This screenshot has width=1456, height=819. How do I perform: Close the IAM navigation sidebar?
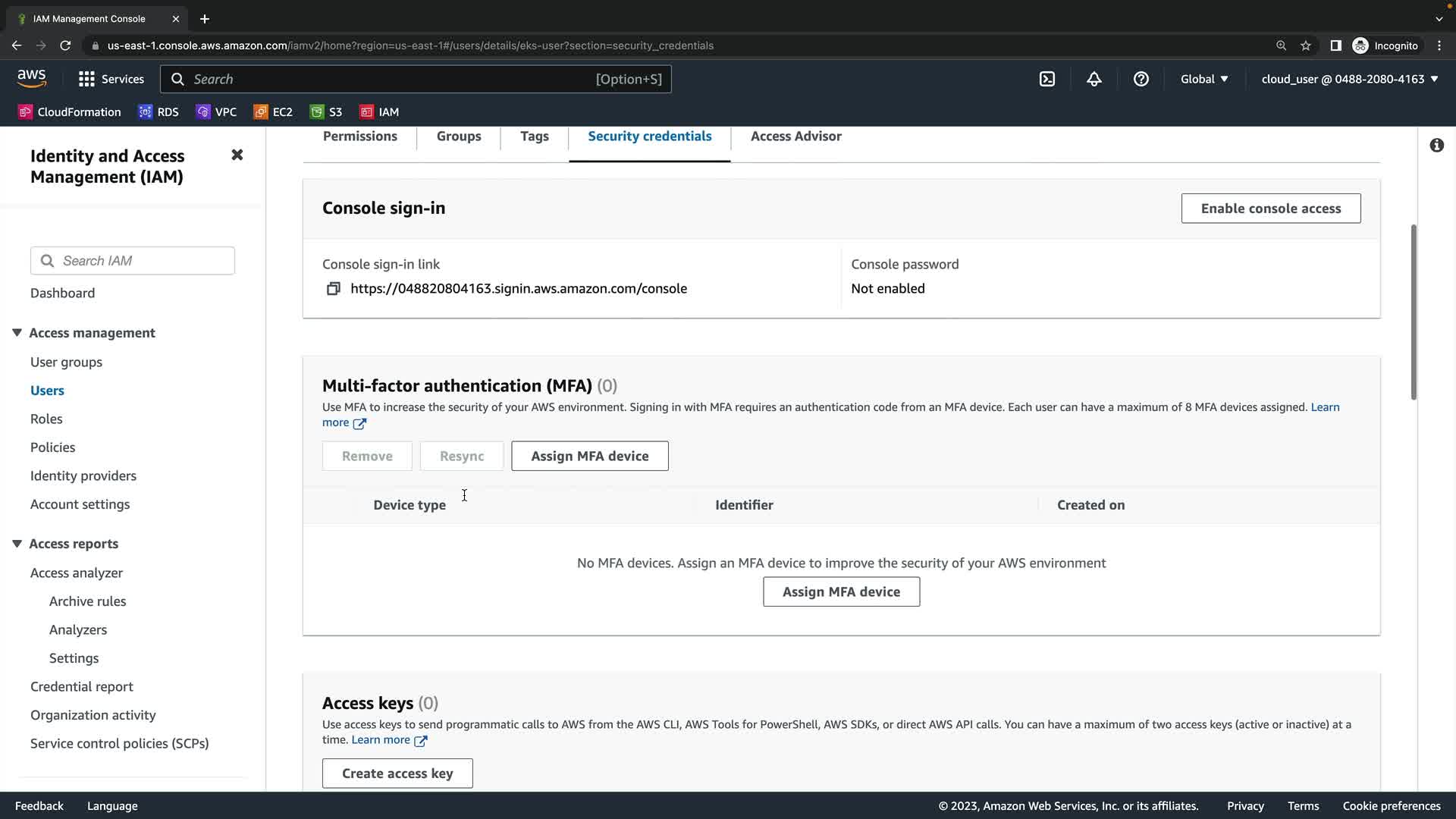click(x=237, y=155)
